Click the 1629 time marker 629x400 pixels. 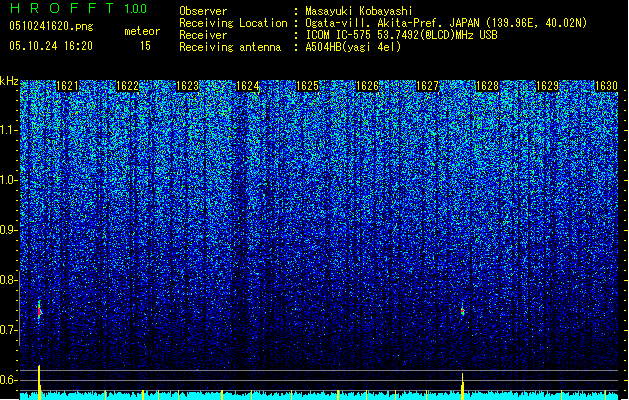pos(548,86)
